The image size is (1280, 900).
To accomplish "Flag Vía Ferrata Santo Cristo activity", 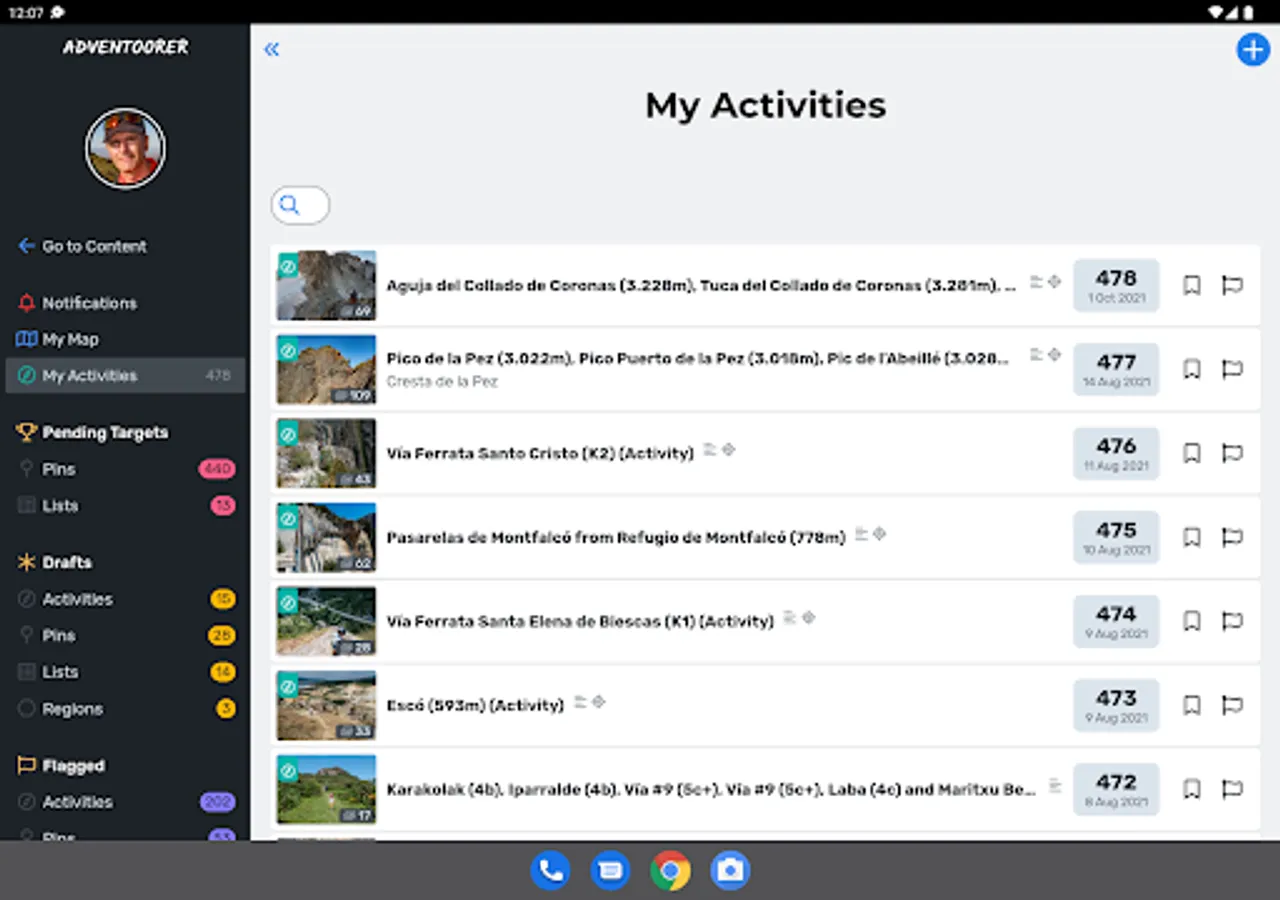I will click(x=1232, y=453).
